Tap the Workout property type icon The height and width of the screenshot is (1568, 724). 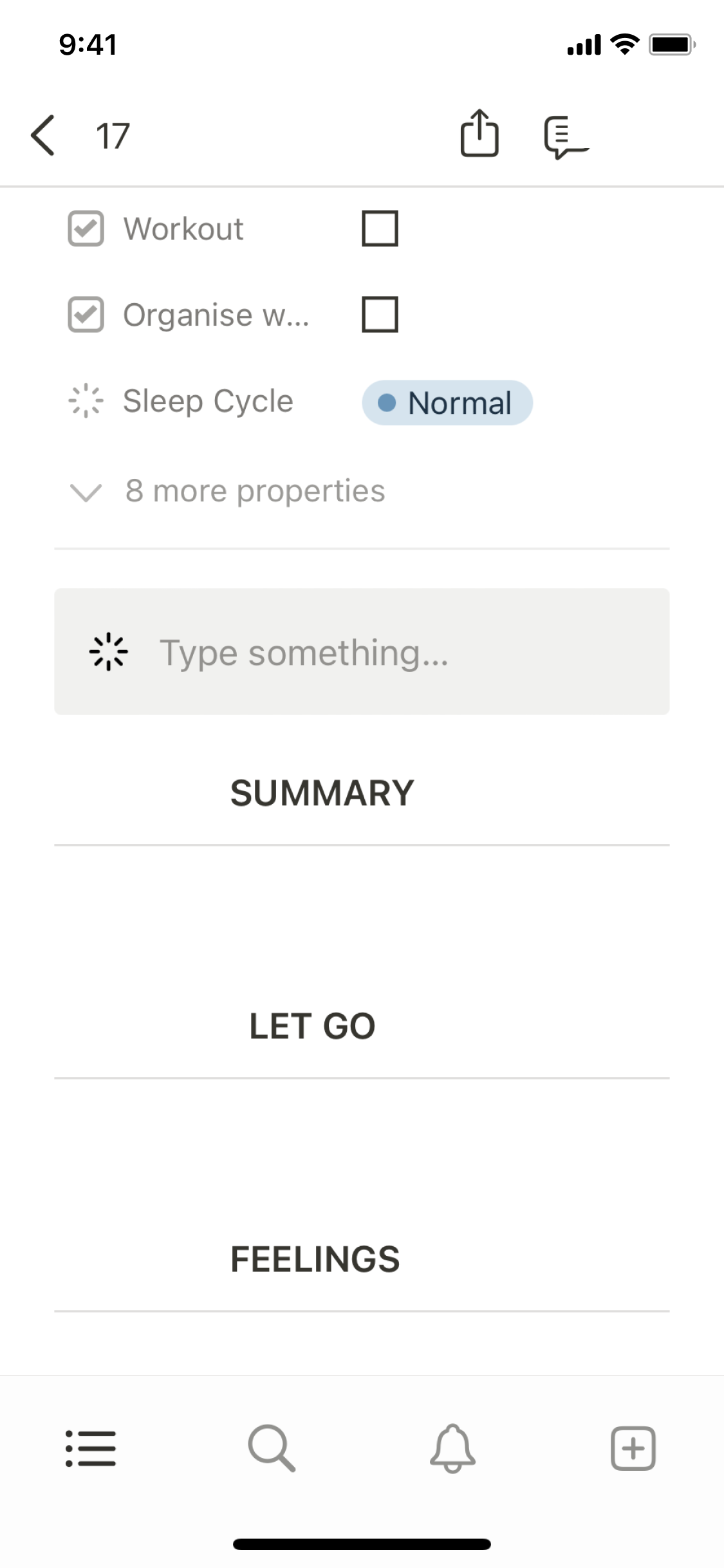click(86, 229)
